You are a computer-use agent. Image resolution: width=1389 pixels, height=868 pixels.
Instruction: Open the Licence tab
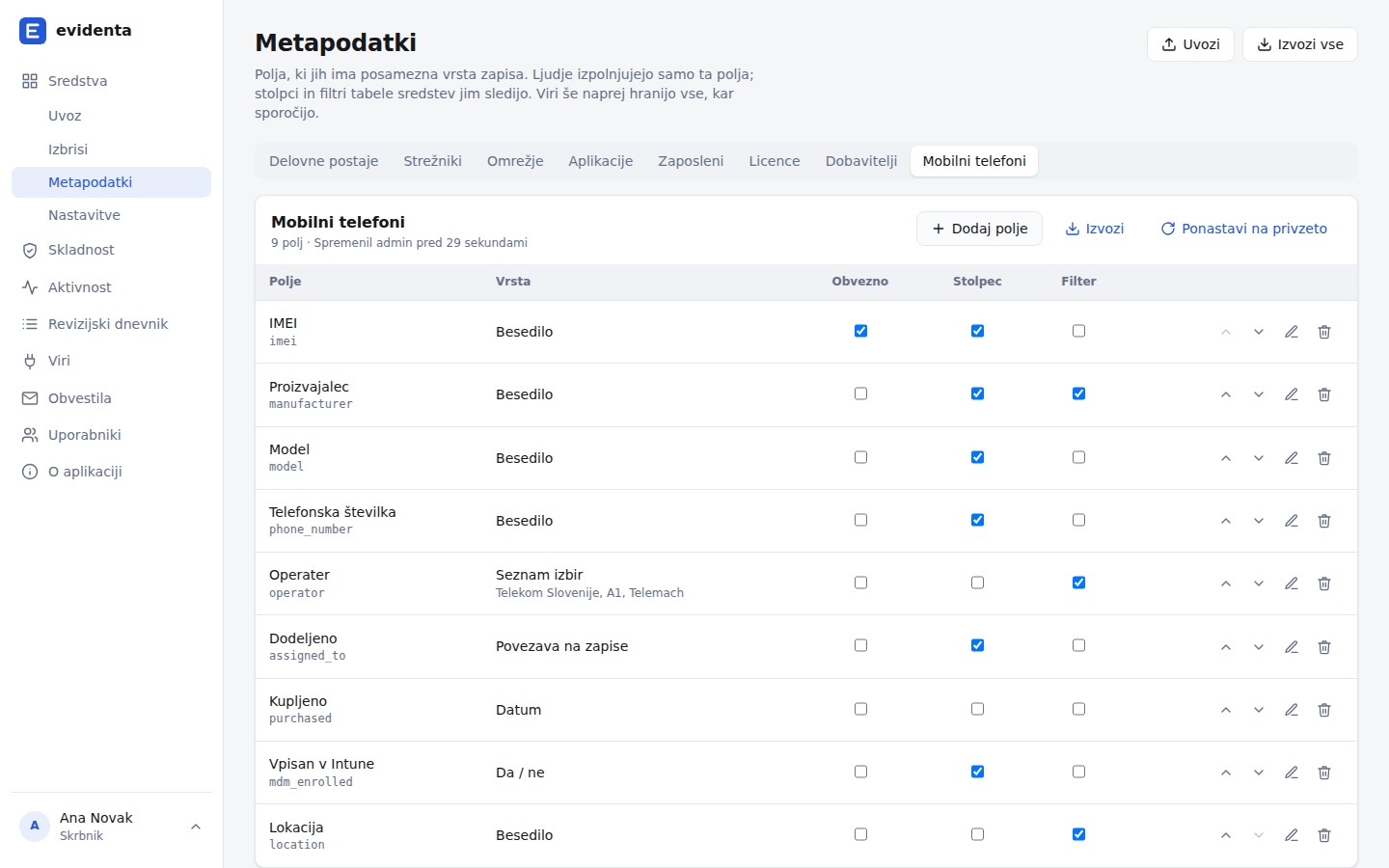775,161
